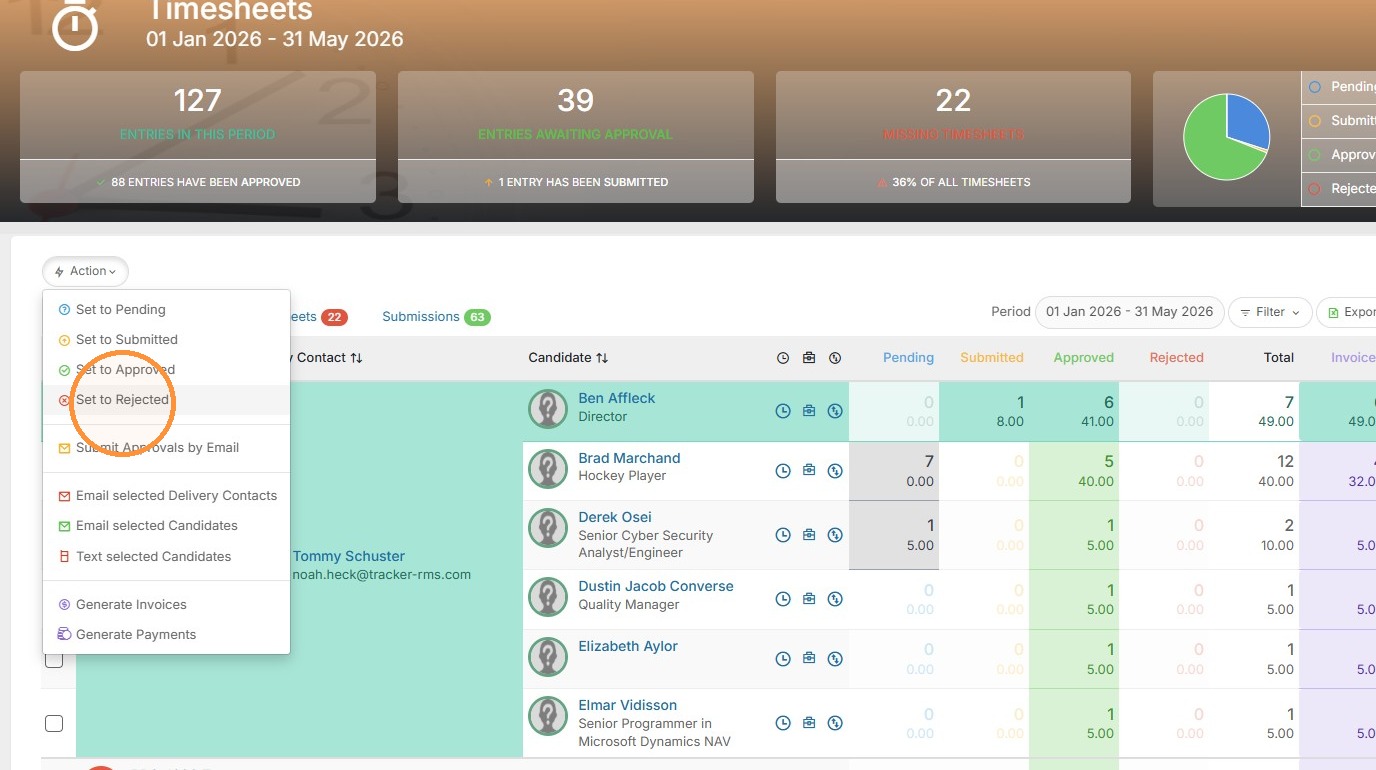Open the Period date range picker

click(x=1130, y=312)
